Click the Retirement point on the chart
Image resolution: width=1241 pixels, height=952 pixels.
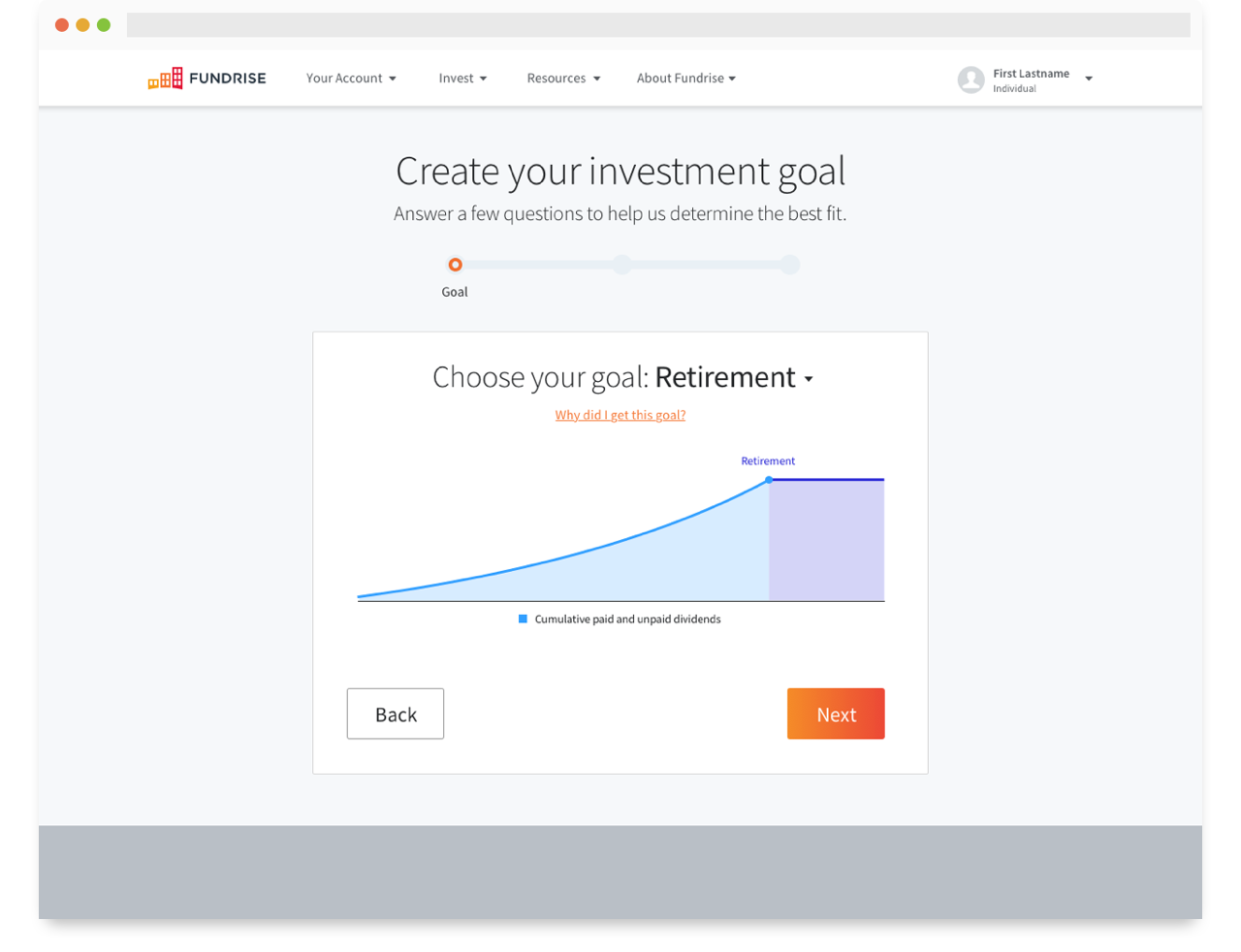coord(769,480)
